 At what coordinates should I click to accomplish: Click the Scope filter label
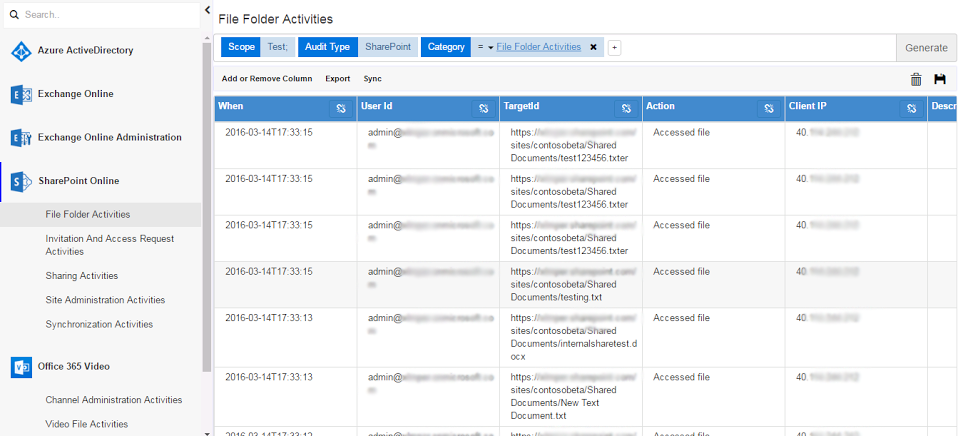(241, 47)
